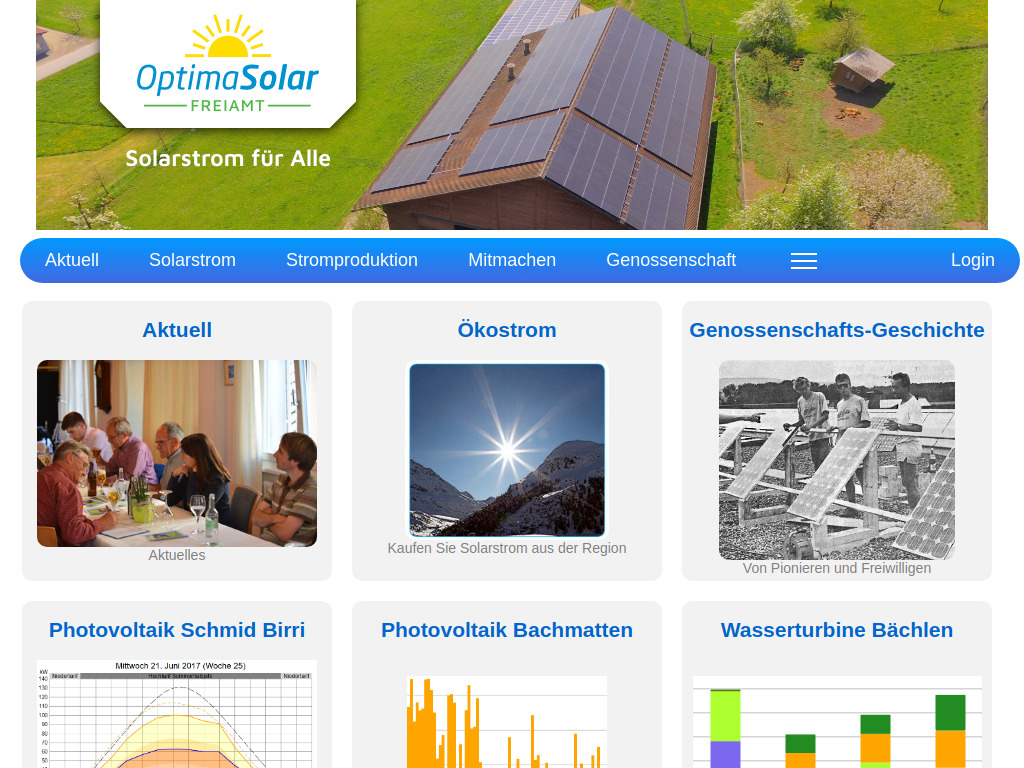This screenshot has height=768, width=1024.
Task: Click the Login button
Action: point(972,260)
